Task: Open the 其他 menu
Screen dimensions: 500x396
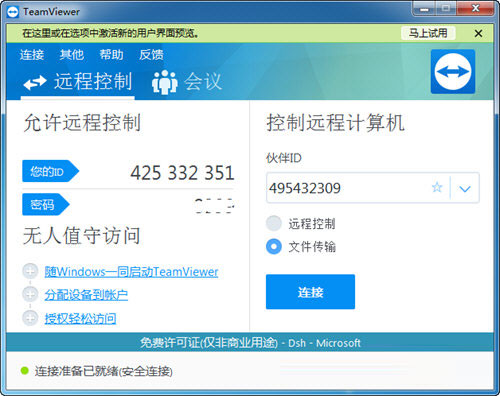Action: tap(71, 55)
